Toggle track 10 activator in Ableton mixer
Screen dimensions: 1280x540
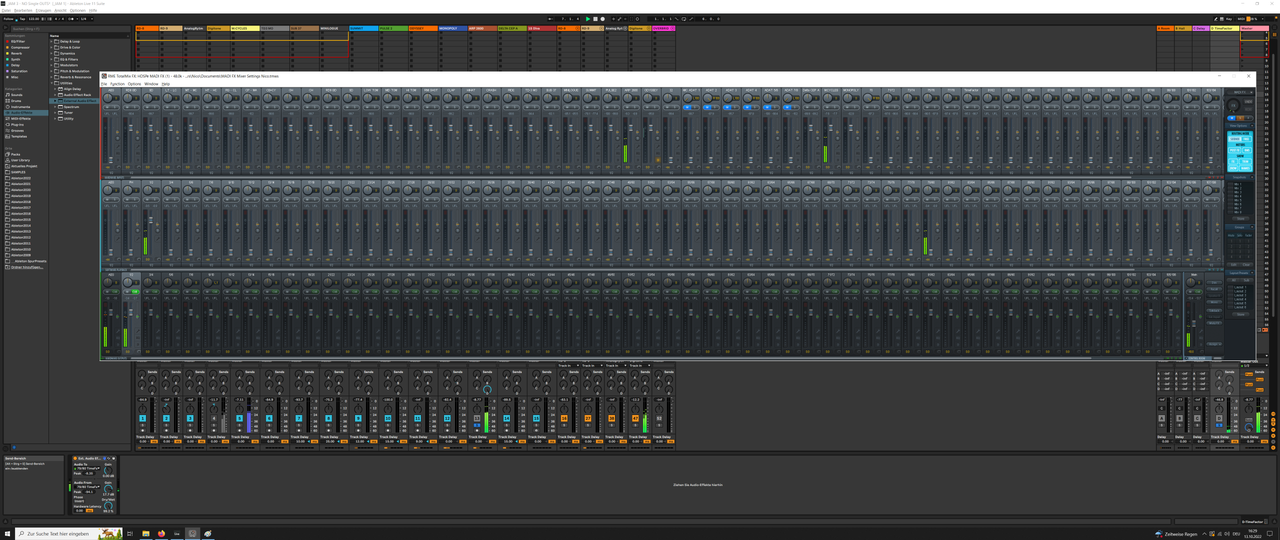[388, 418]
